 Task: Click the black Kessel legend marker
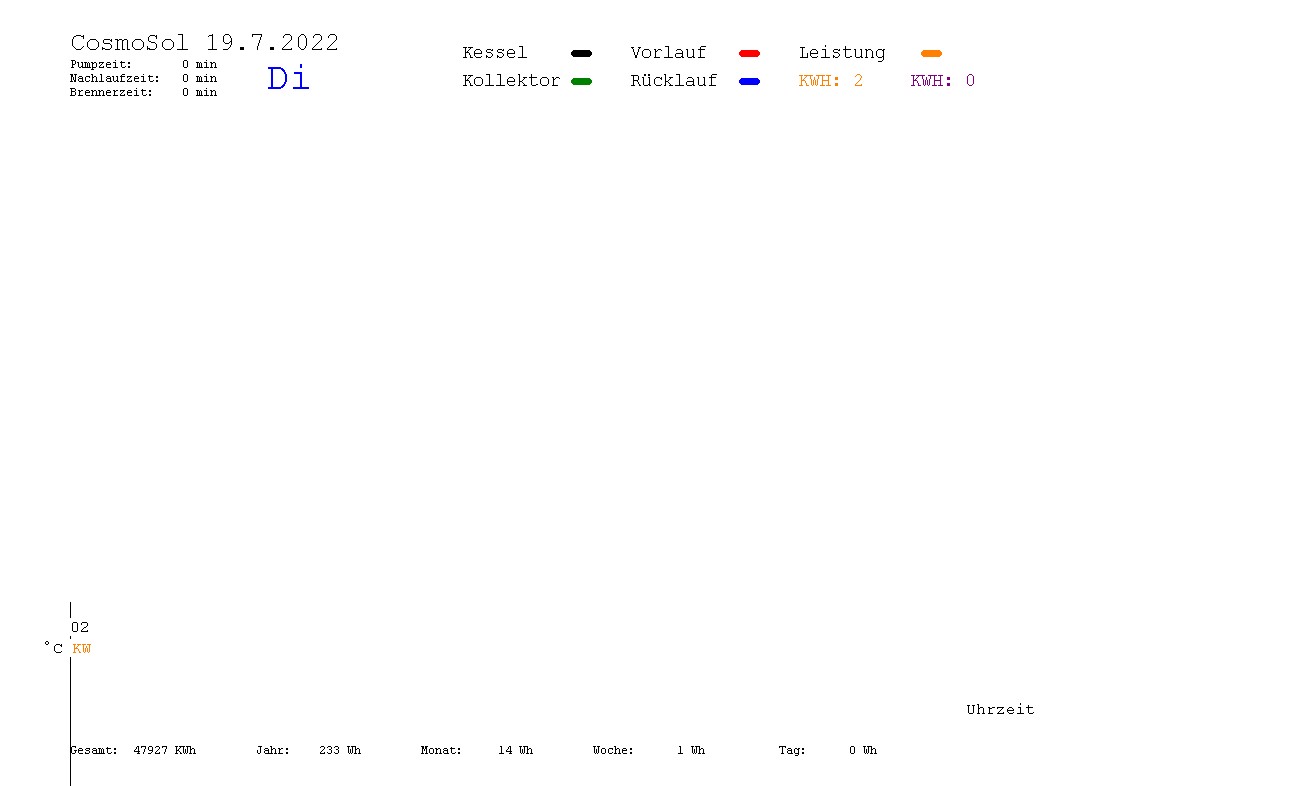pyautogui.click(x=581, y=53)
